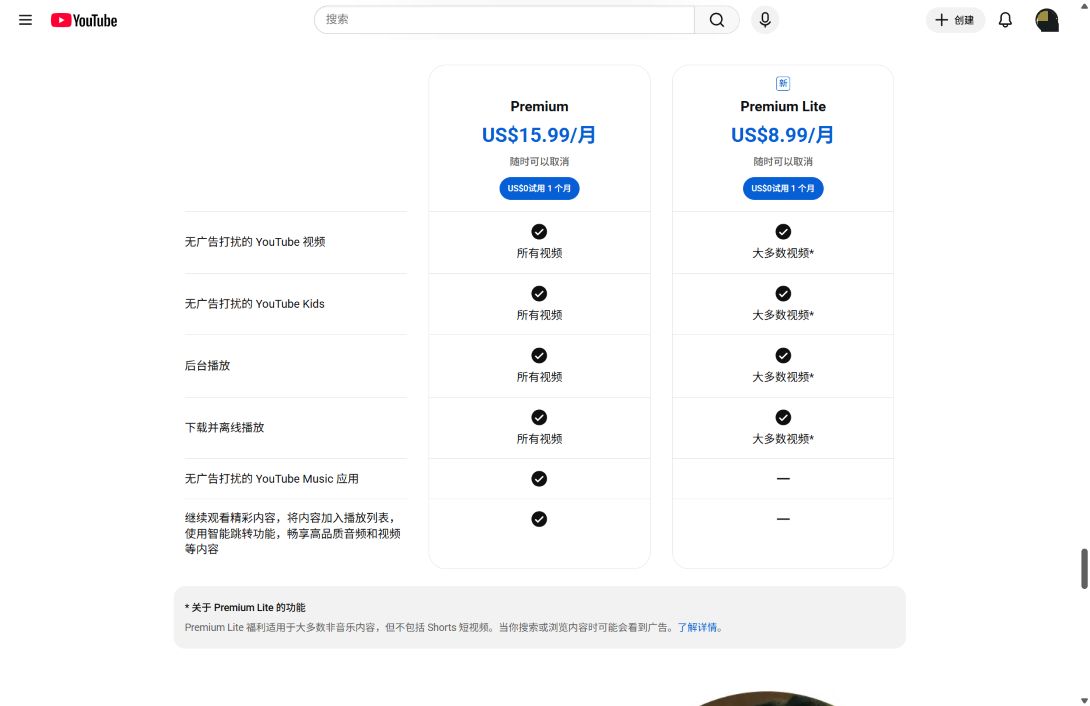Click the 新 badge above Premium Lite
The image size is (1090, 706).
(x=783, y=83)
